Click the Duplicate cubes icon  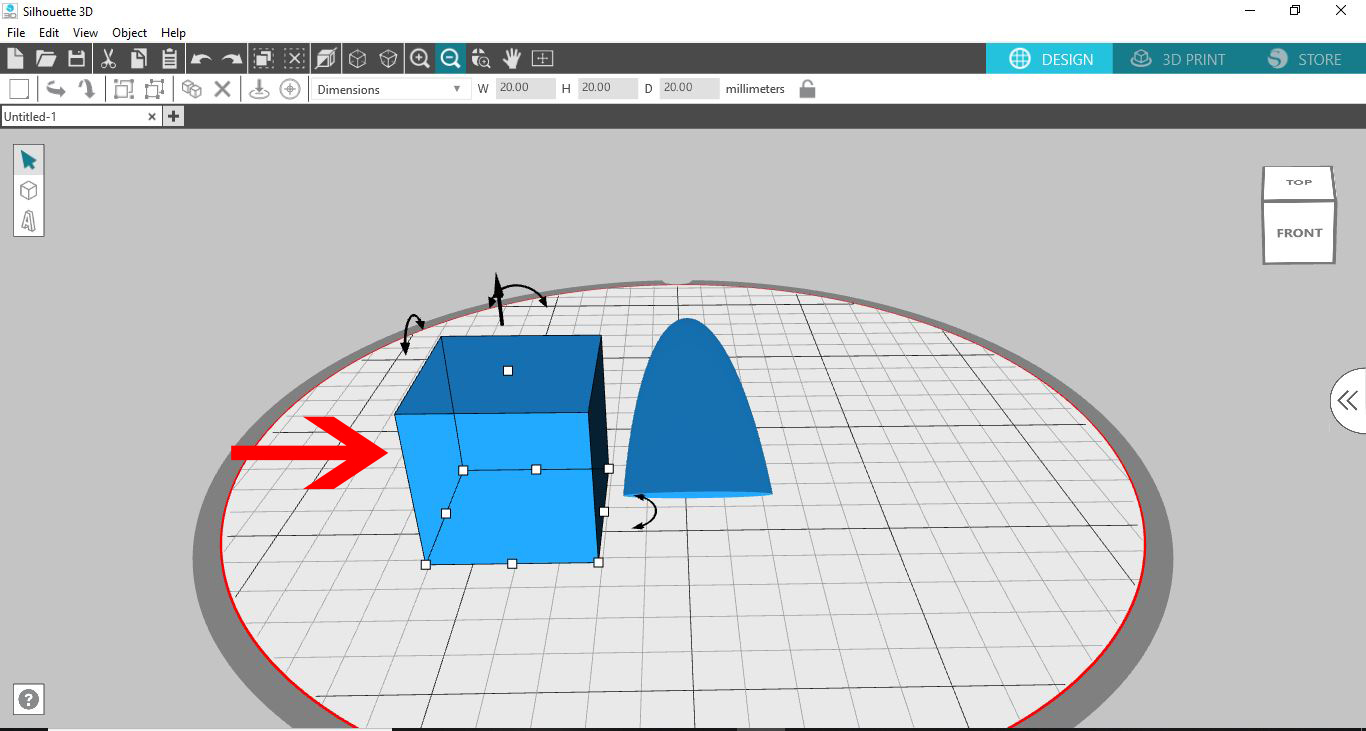192,89
